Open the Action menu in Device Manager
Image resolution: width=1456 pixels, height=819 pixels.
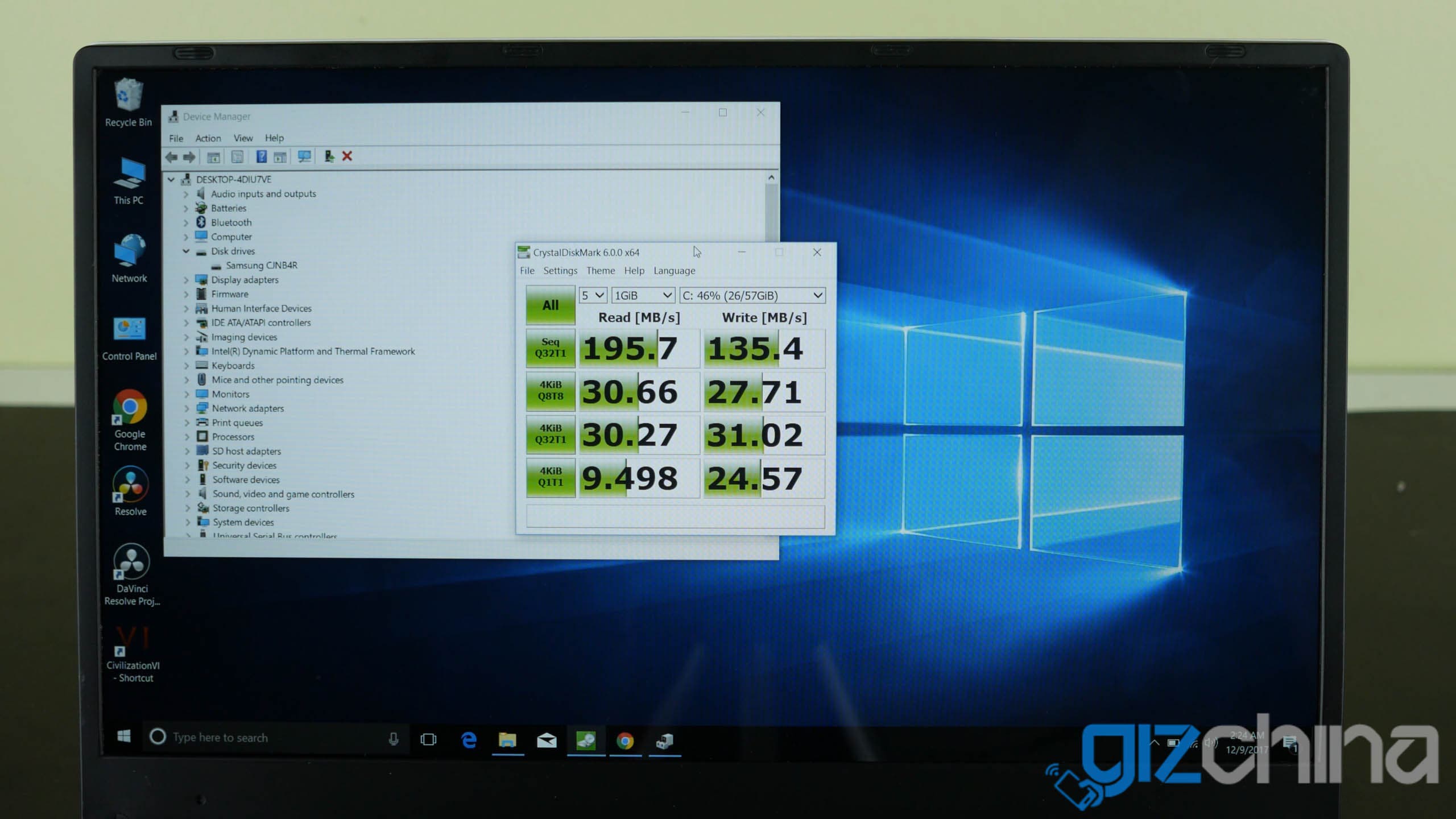click(208, 138)
